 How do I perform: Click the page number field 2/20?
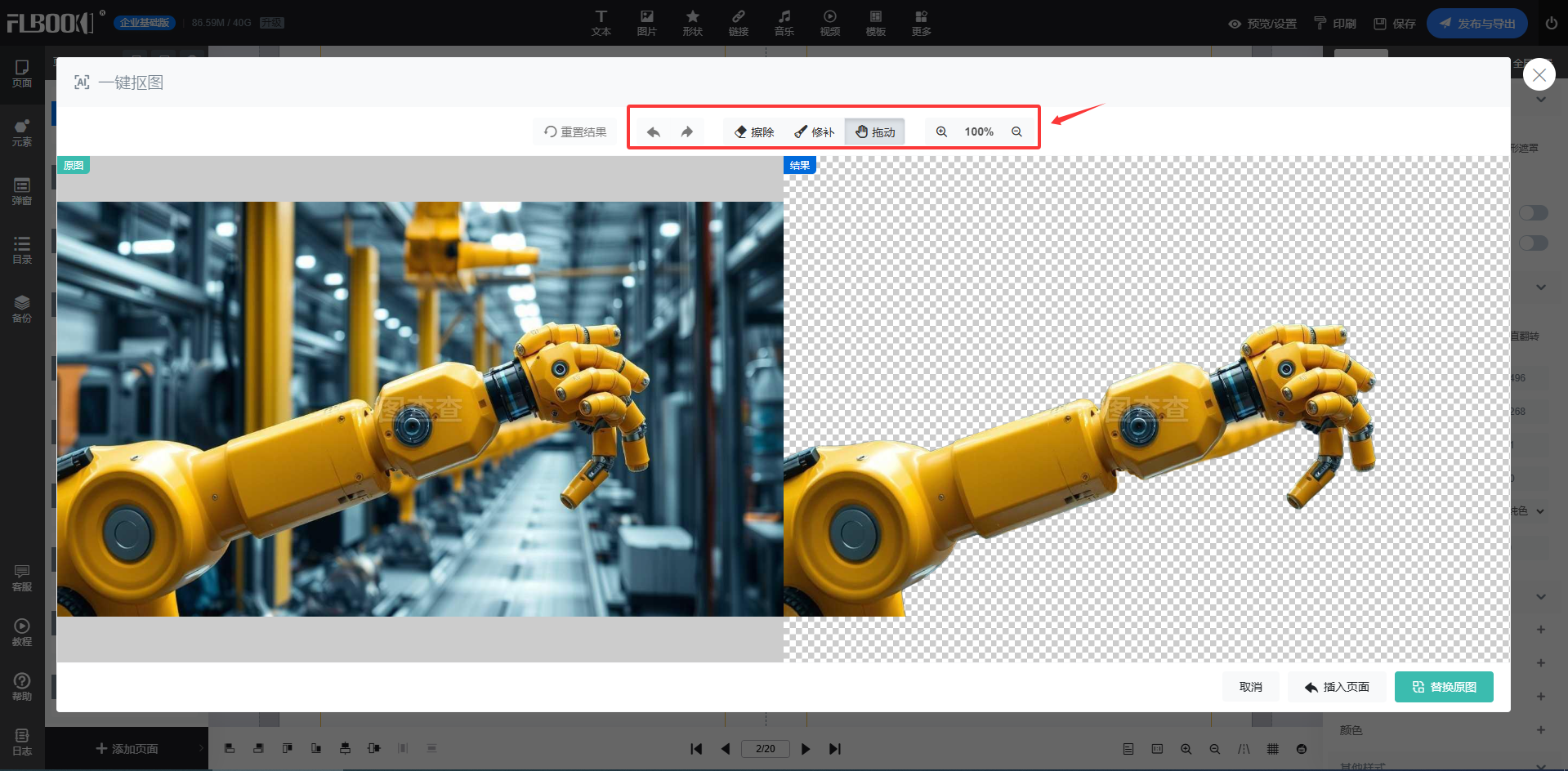(766, 749)
